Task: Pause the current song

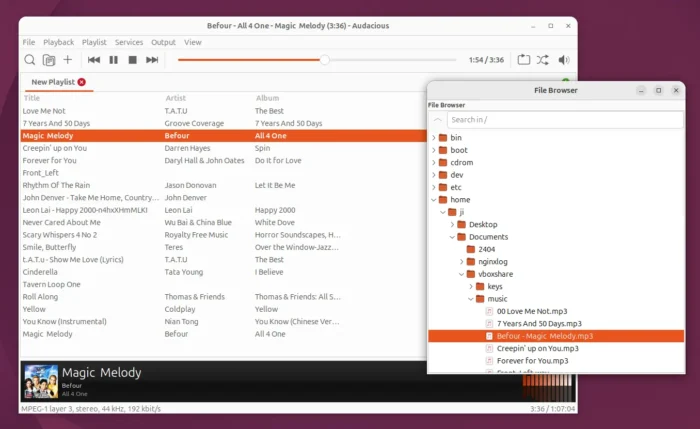Action: click(113, 60)
